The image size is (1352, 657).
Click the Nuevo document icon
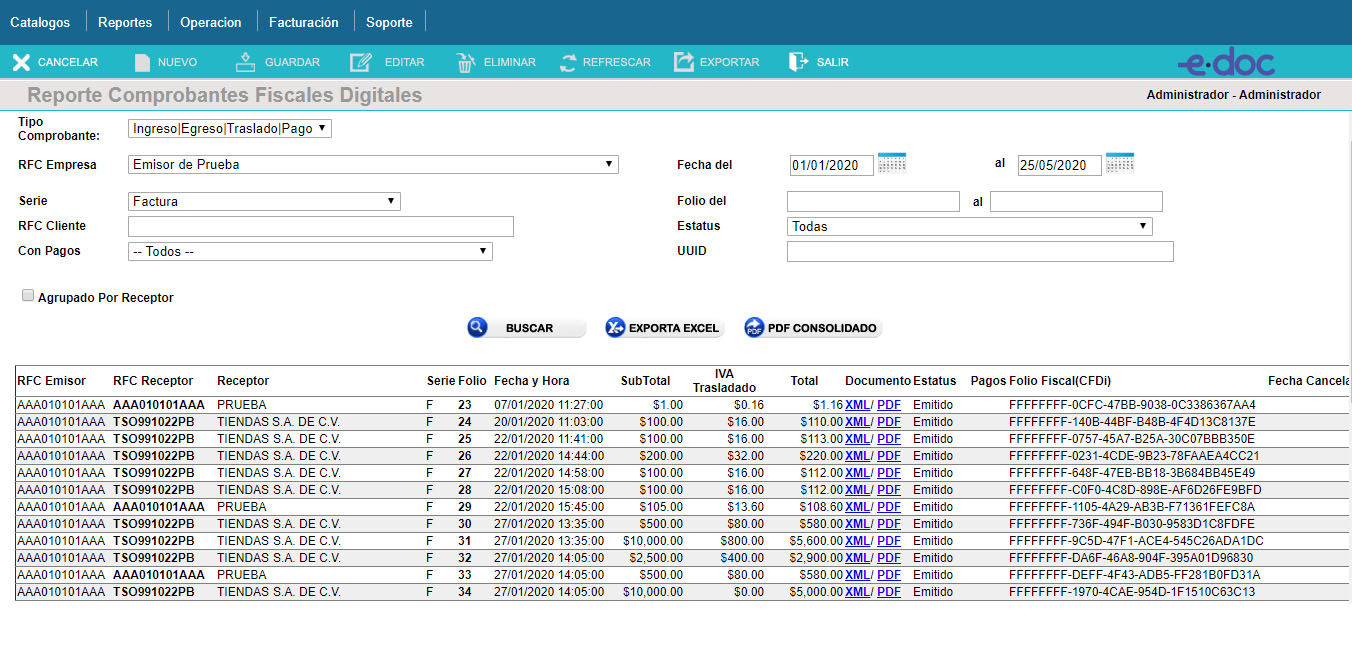pos(142,63)
